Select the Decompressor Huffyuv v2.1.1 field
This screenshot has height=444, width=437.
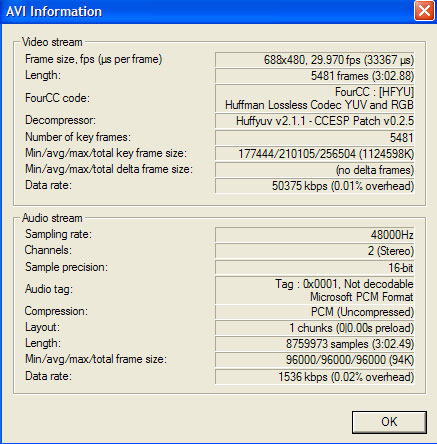(315, 121)
